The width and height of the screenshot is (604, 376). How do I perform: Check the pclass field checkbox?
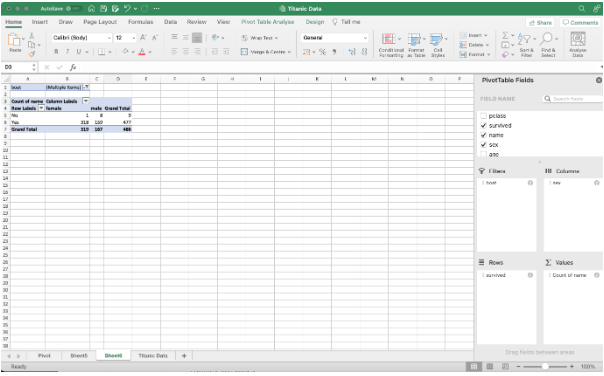484,116
